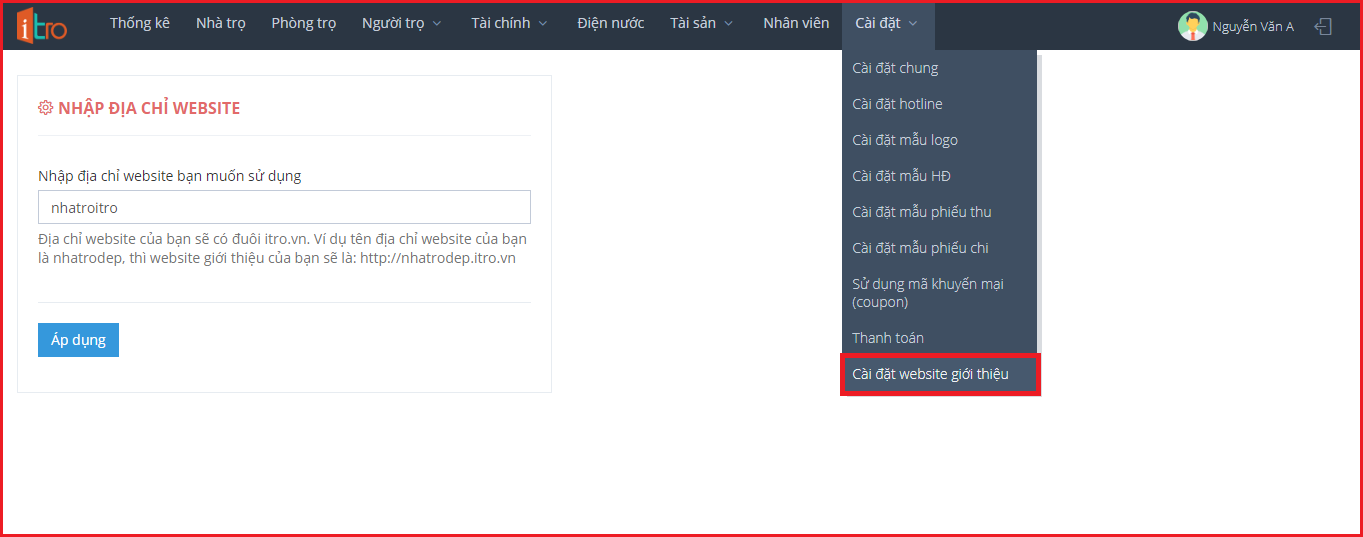Click the gear icon beside NHẬP ĐỊA CHỈ WEBSITE
The image size is (1363, 537).
[x=45, y=108]
